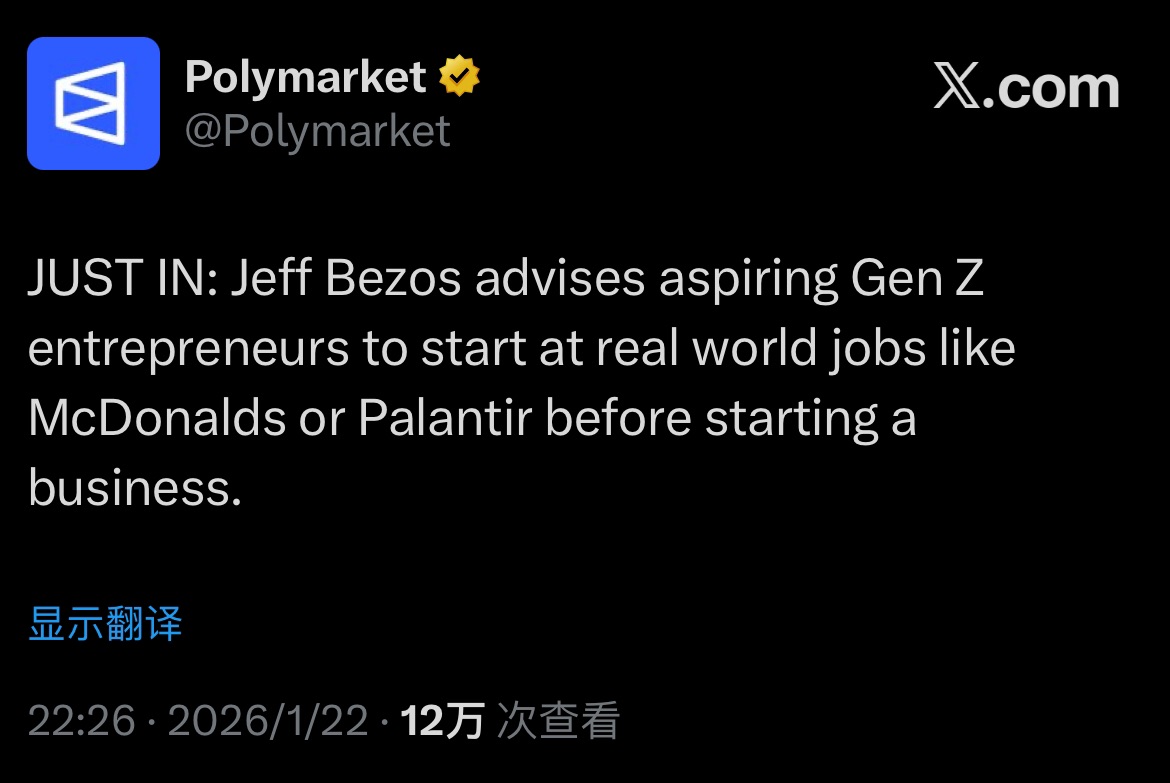
Task: Click the gold verified badge
Action: click(459, 78)
